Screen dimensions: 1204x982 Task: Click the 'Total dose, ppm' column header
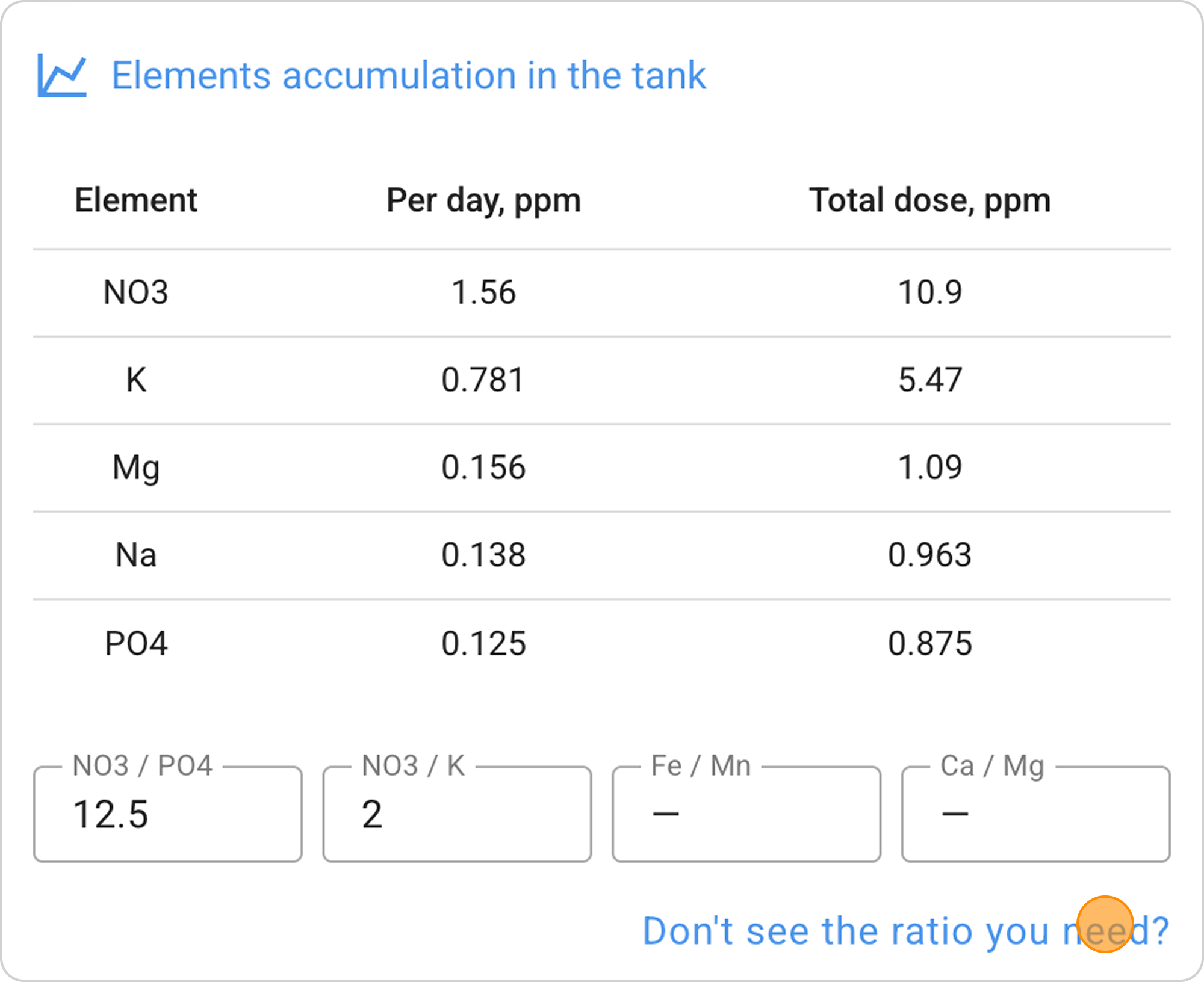point(929,200)
